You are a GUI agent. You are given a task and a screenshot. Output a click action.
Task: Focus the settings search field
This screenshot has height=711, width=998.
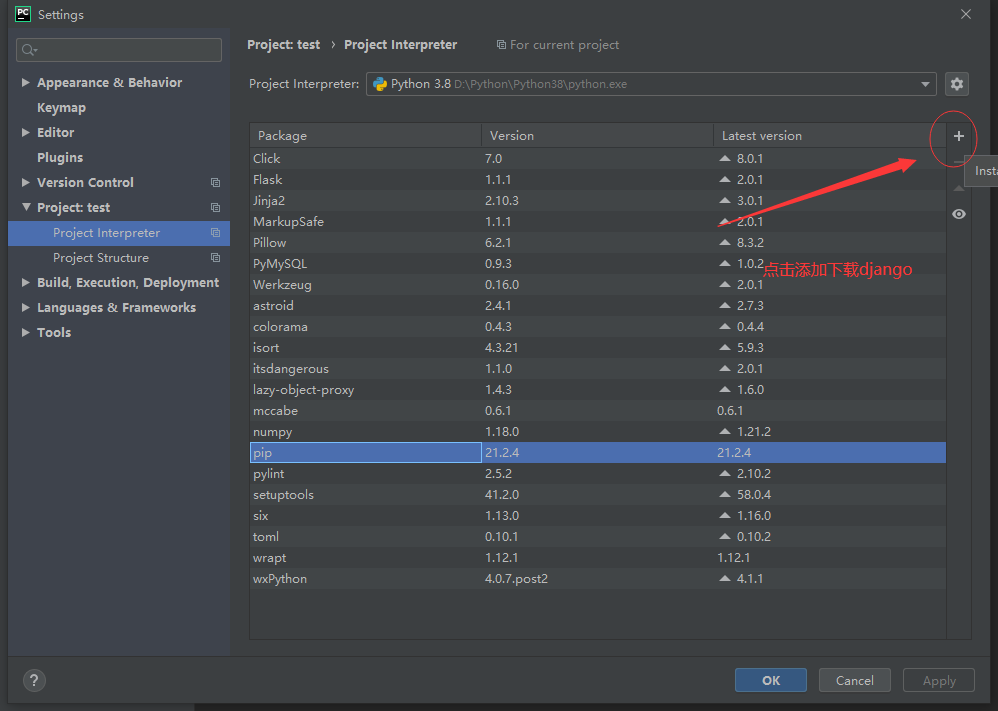click(x=119, y=50)
